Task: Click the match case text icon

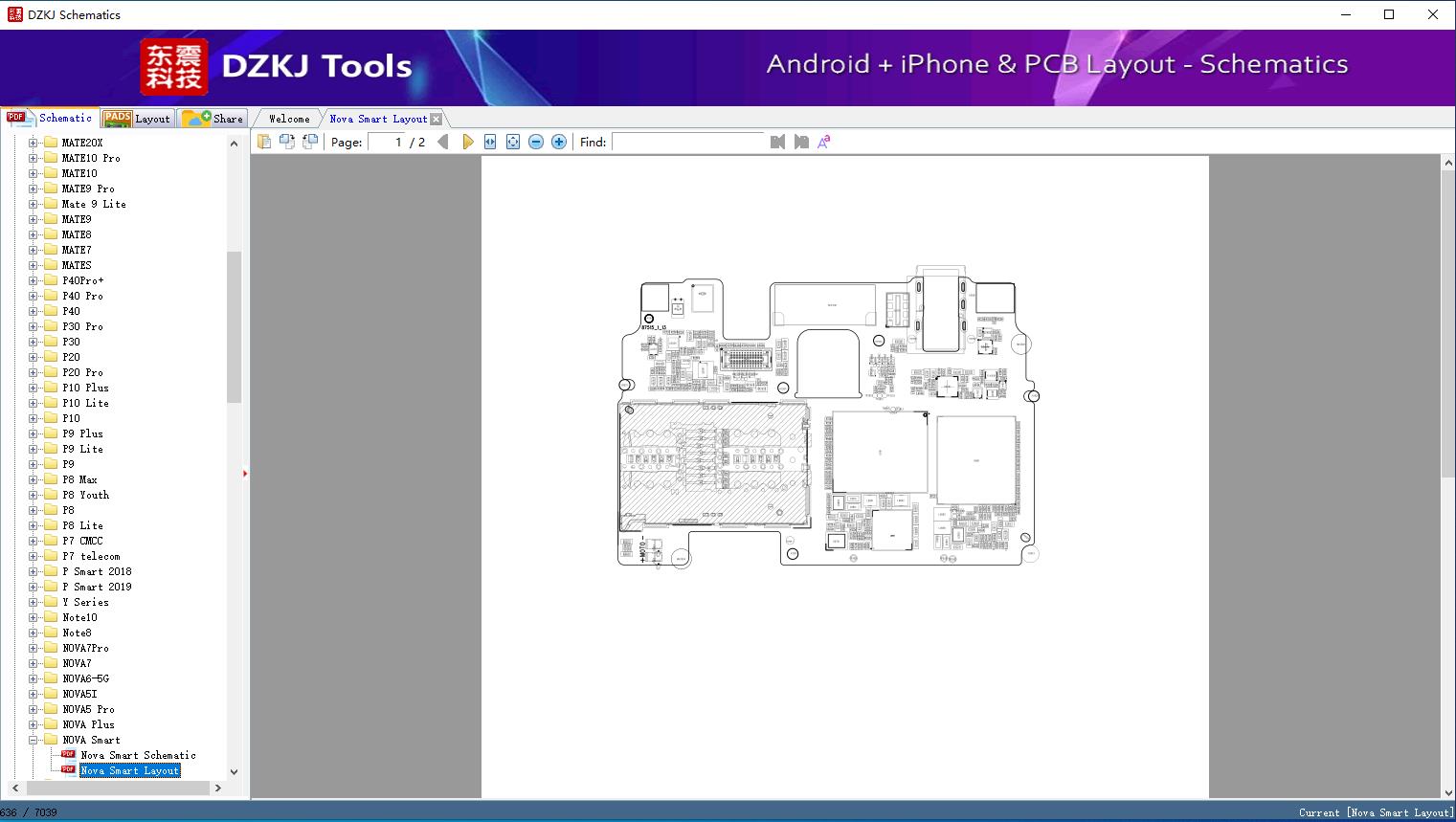Action: click(x=823, y=142)
